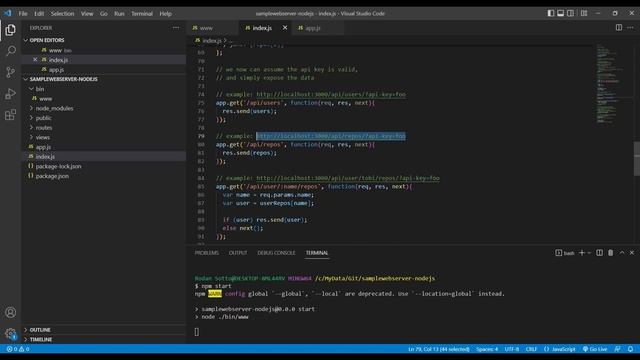Viewport: 640px width, 360px height.
Task: Switch to the www editor tab
Action: point(213,28)
